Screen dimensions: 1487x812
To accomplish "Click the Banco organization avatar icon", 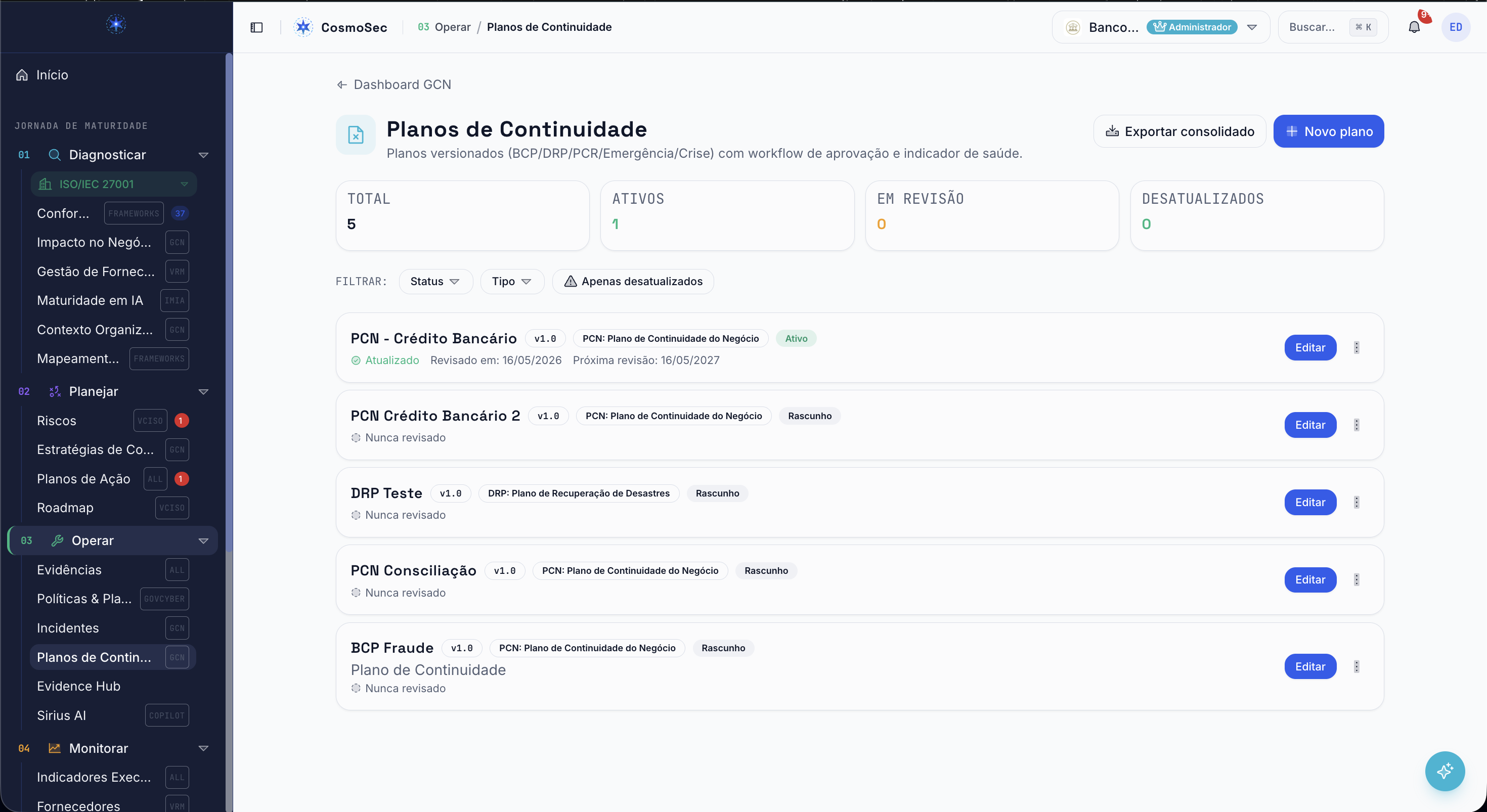I will (1073, 27).
